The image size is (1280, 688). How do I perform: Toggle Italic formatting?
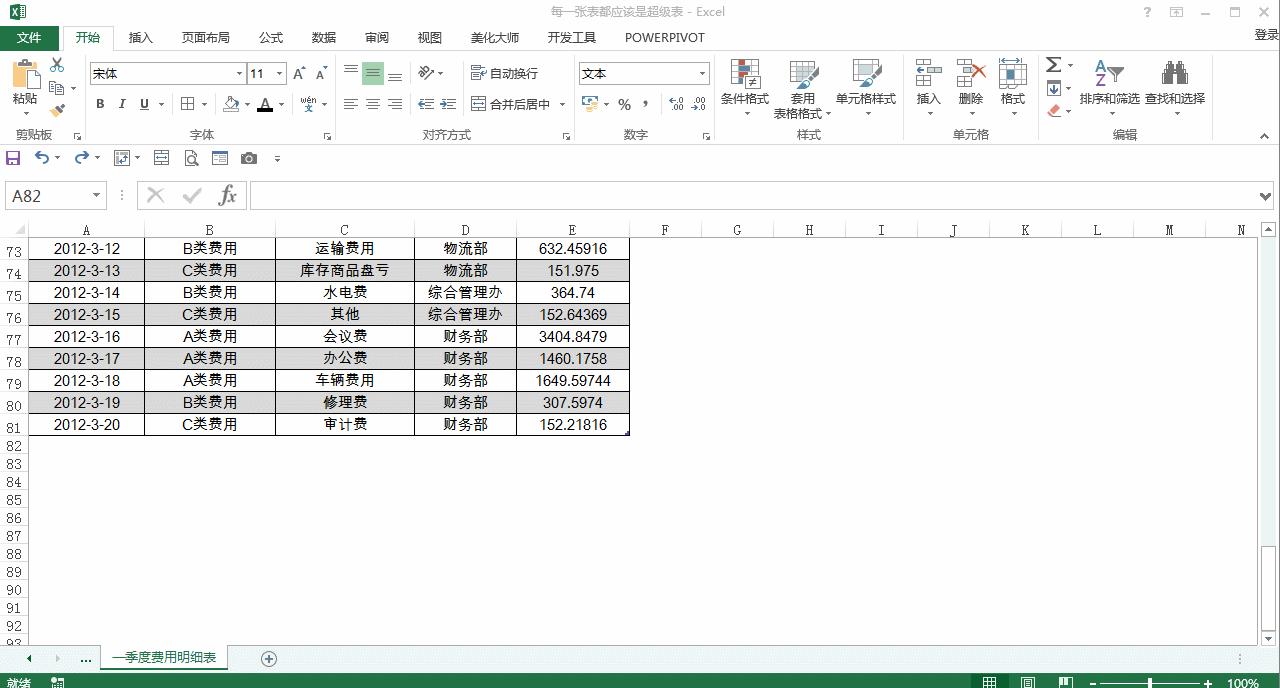[122, 104]
